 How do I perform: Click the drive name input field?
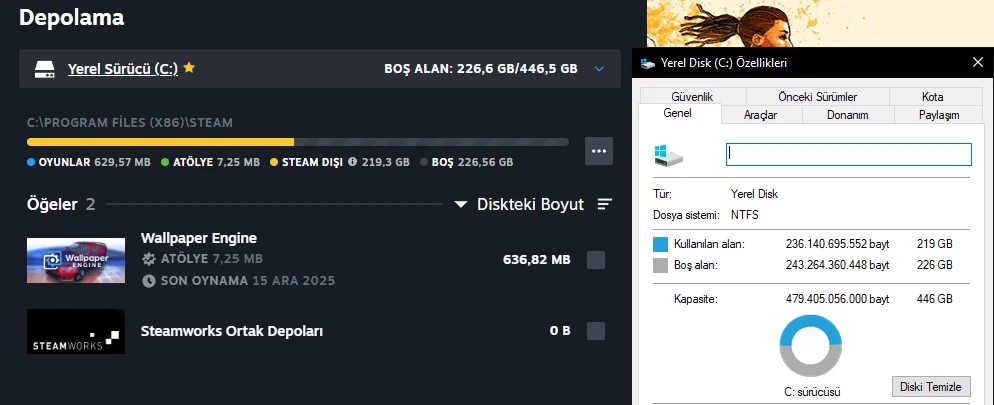point(848,155)
